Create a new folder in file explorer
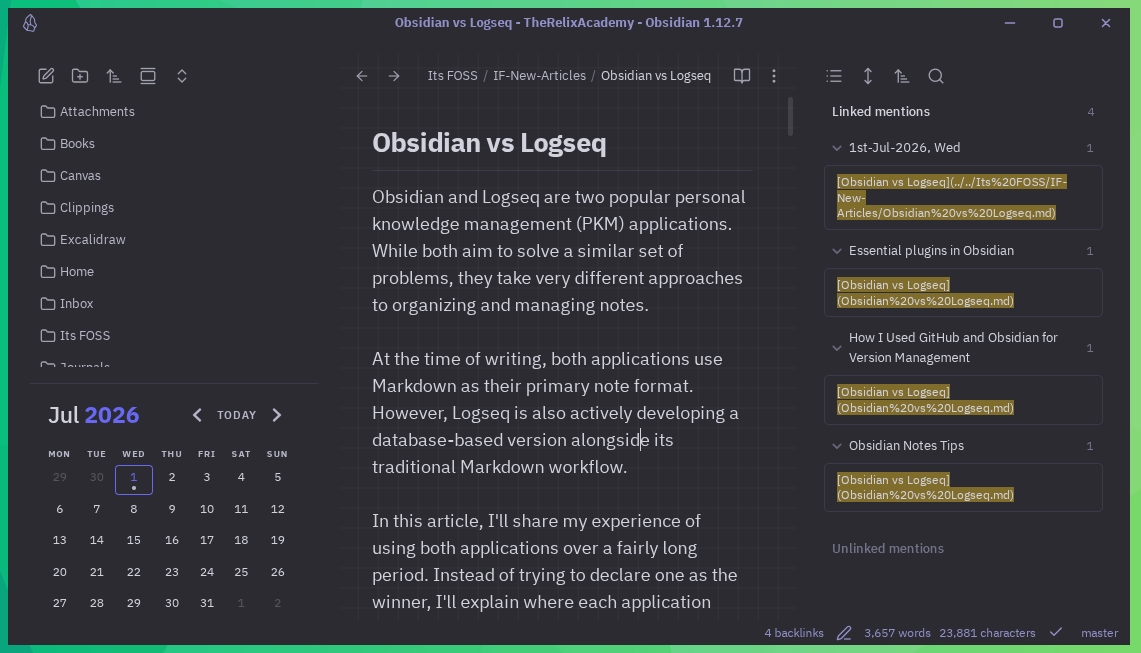 [x=80, y=76]
